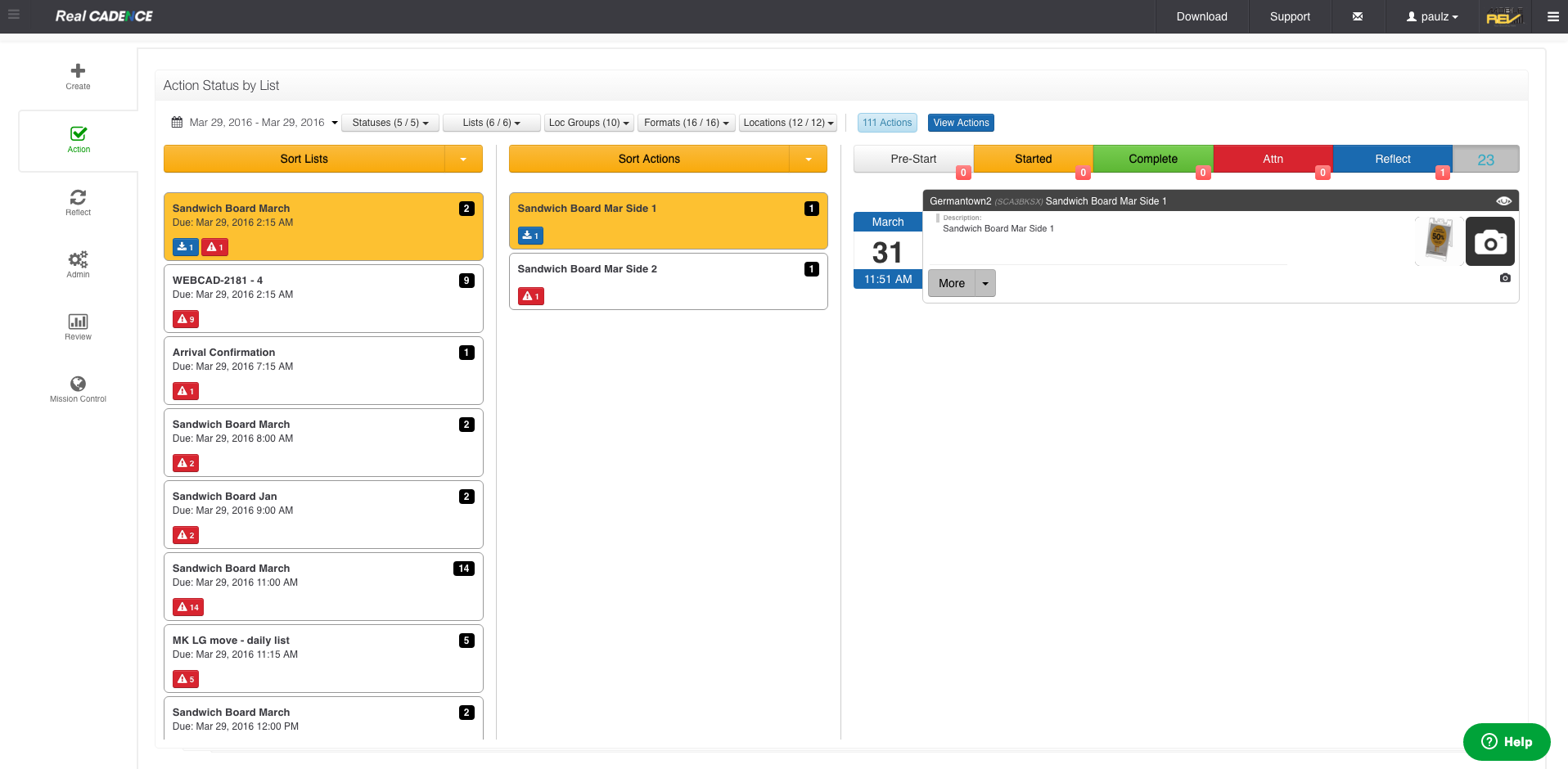Click the envelope message icon in top bar

(1358, 16)
